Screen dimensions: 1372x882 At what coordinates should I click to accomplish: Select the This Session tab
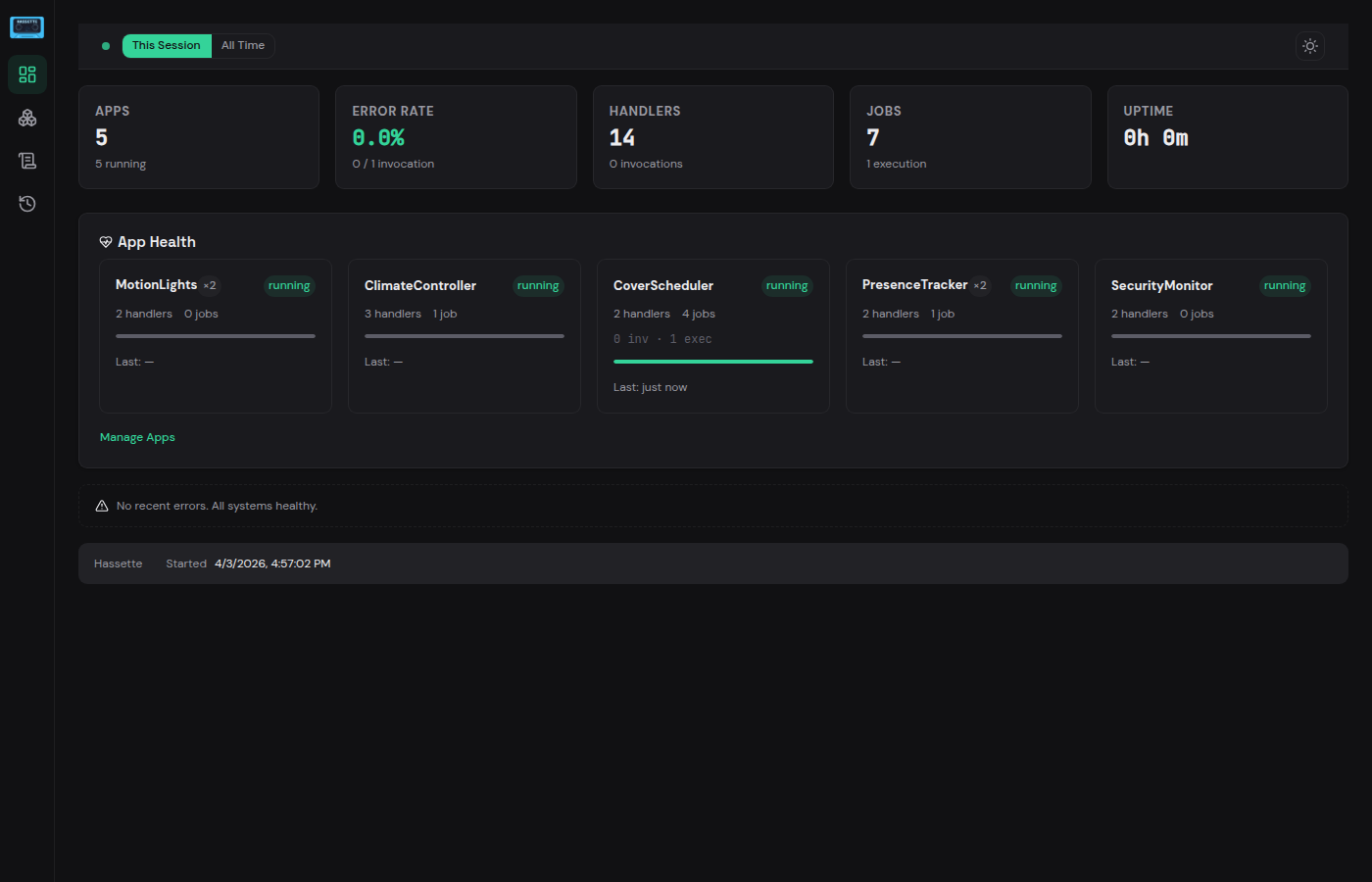pyautogui.click(x=166, y=45)
